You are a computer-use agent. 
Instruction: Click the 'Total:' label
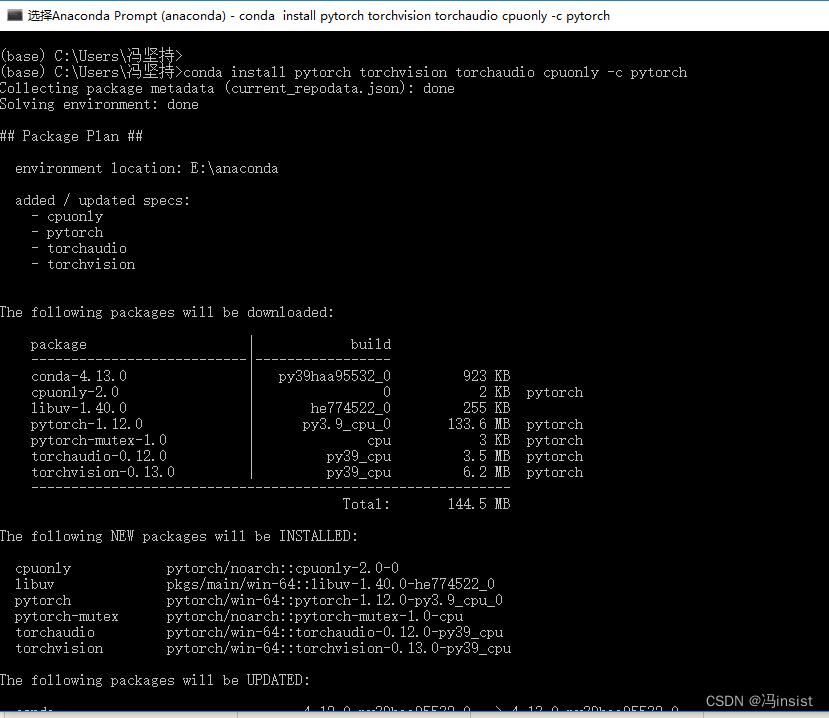click(366, 504)
